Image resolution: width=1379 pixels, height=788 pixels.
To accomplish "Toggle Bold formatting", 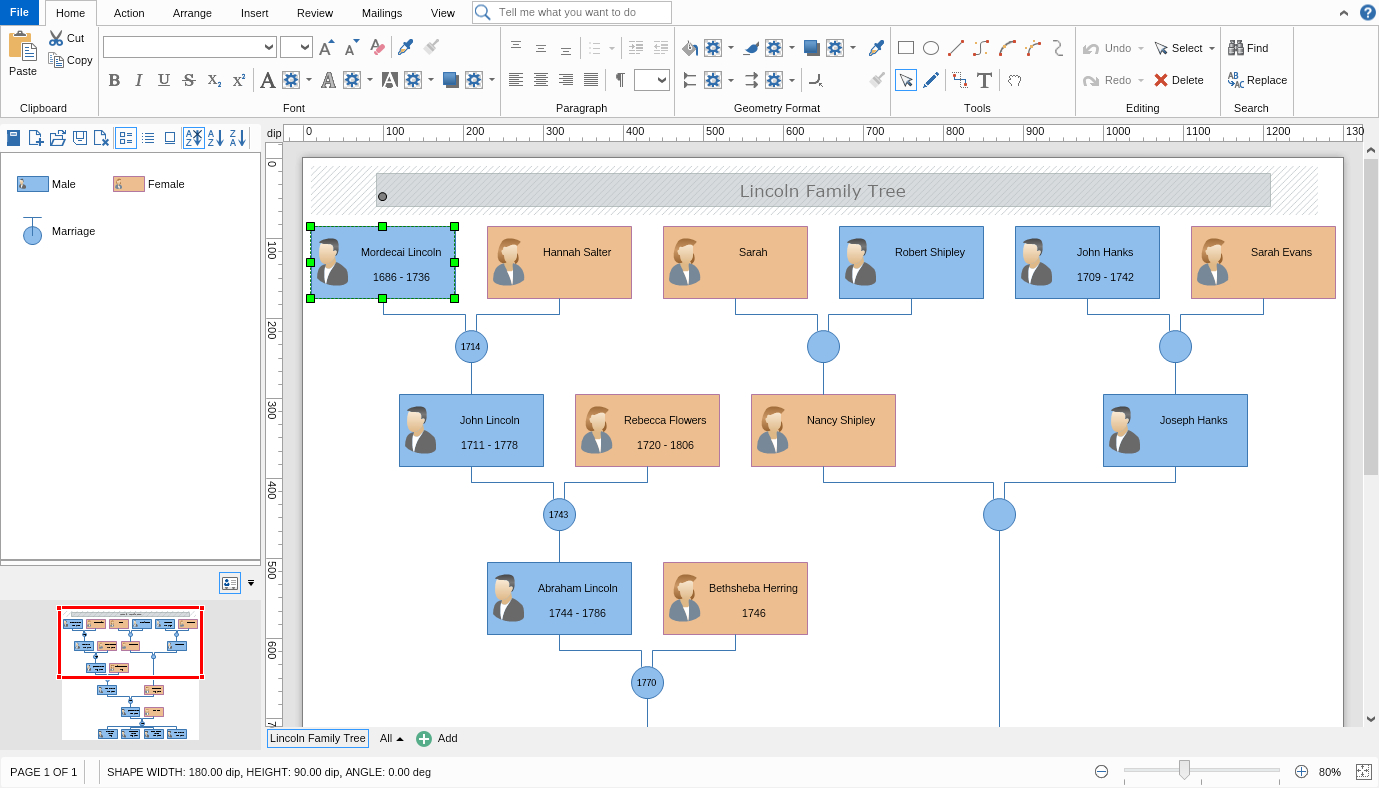I will (x=114, y=80).
